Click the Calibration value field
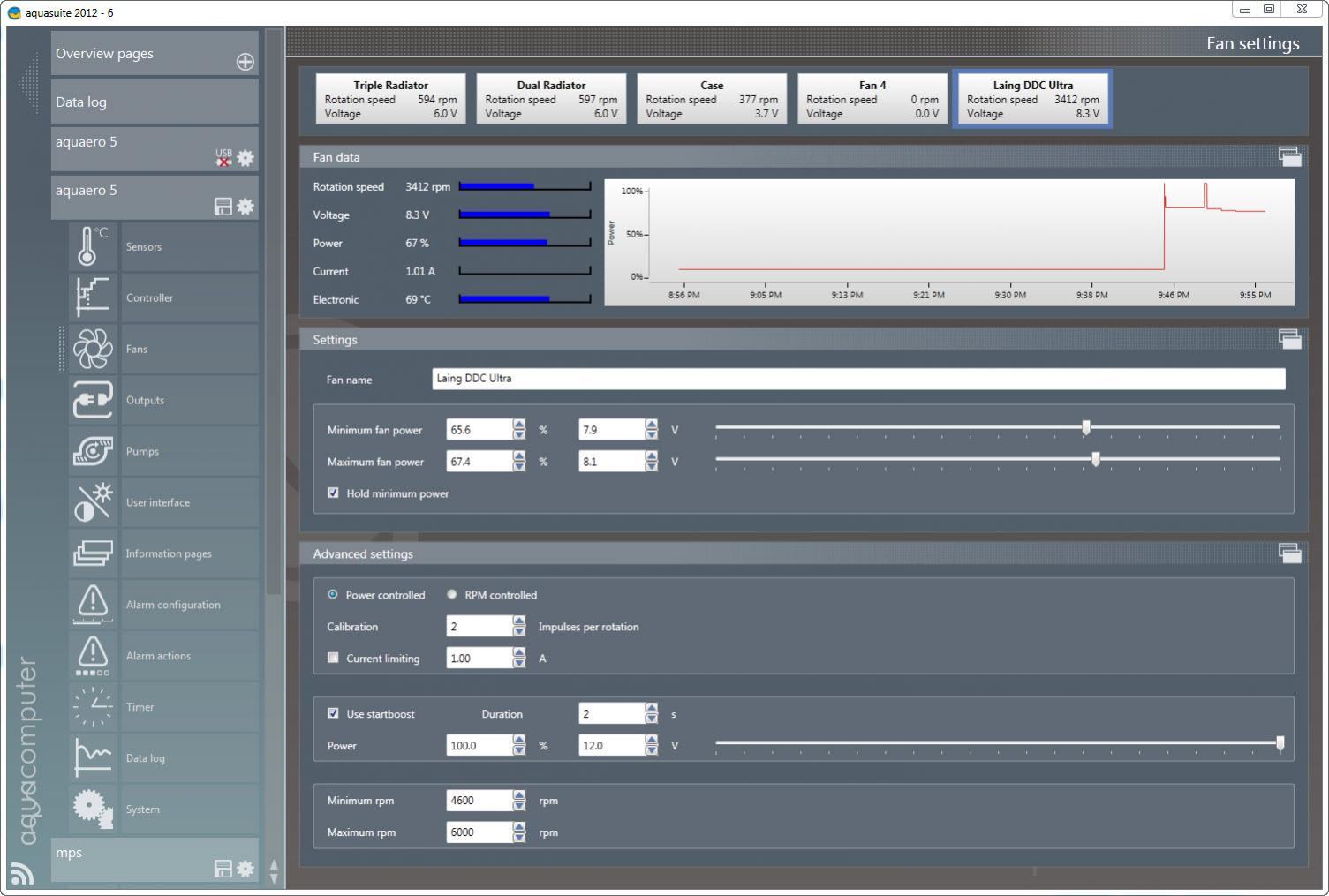Viewport: 1329px width, 896px height. pyautogui.click(x=479, y=627)
